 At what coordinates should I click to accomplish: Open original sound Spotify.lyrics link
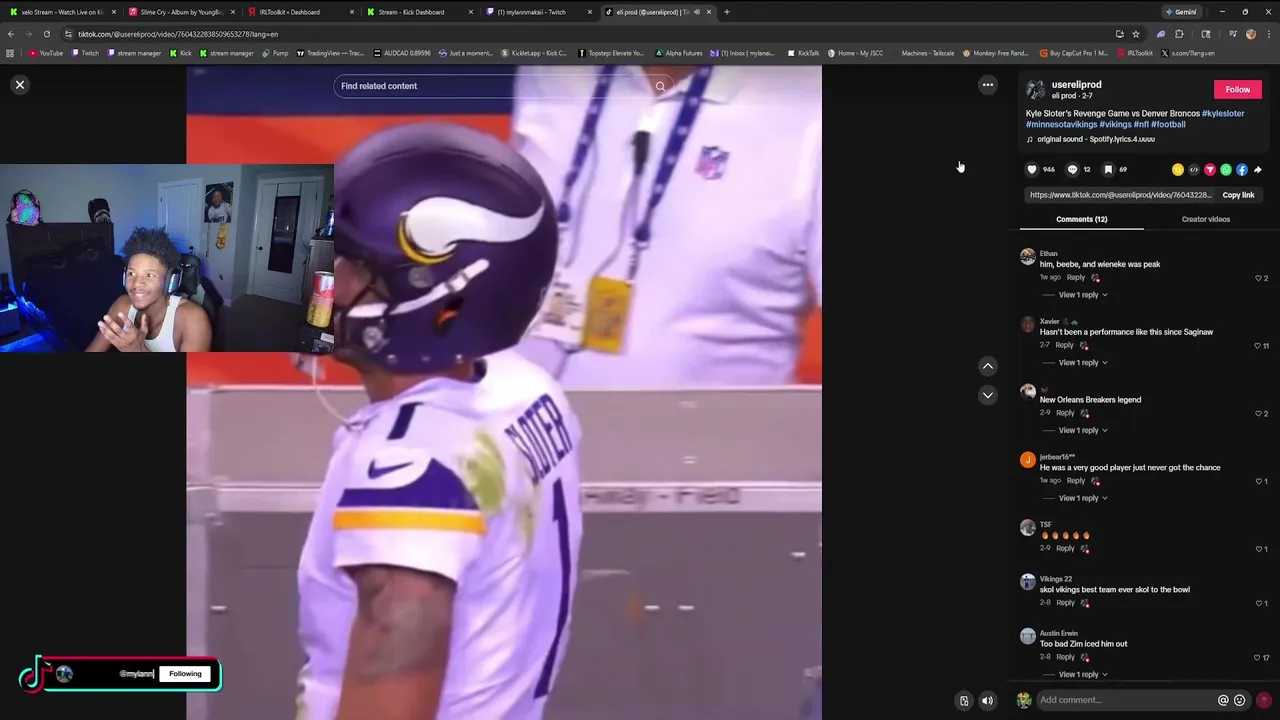(1095, 140)
